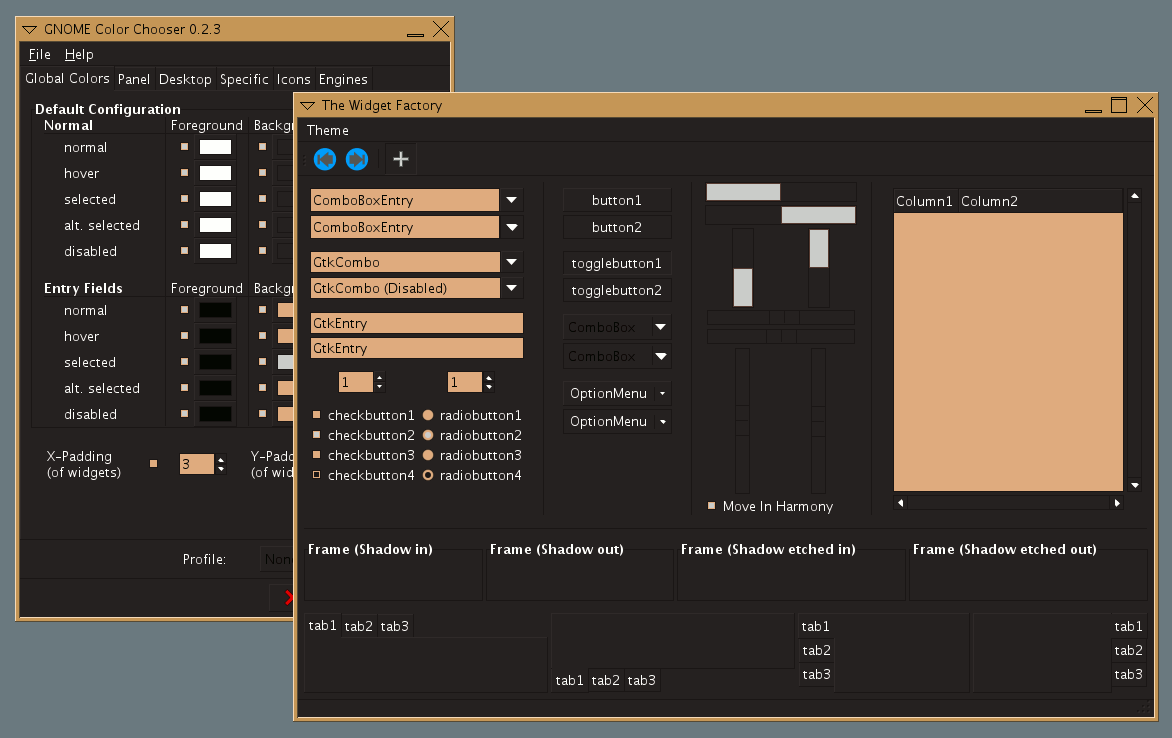Toggle checkbutton1
1172x738 pixels.
click(x=316, y=414)
